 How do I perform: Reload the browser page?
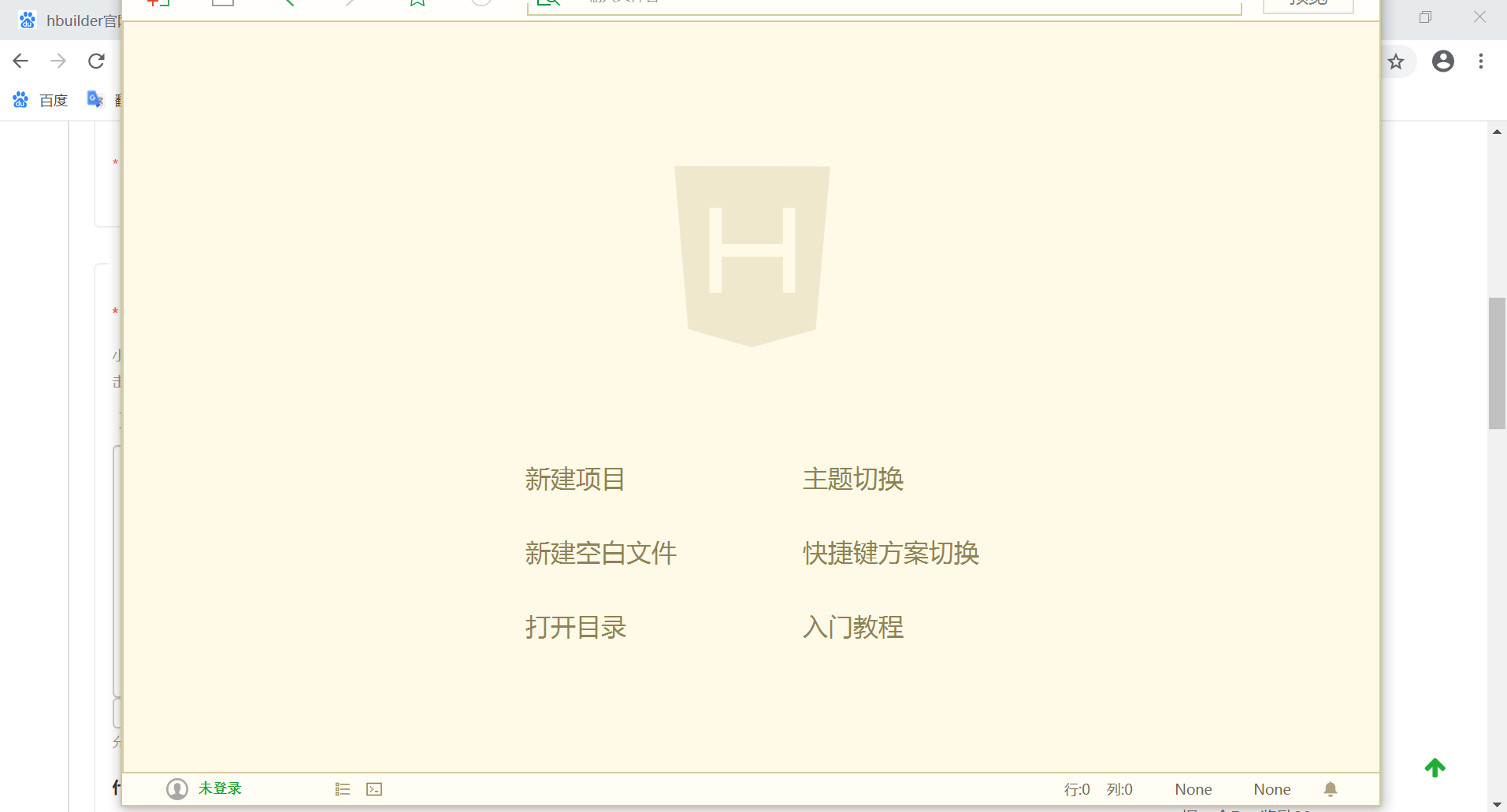click(x=96, y=61)
